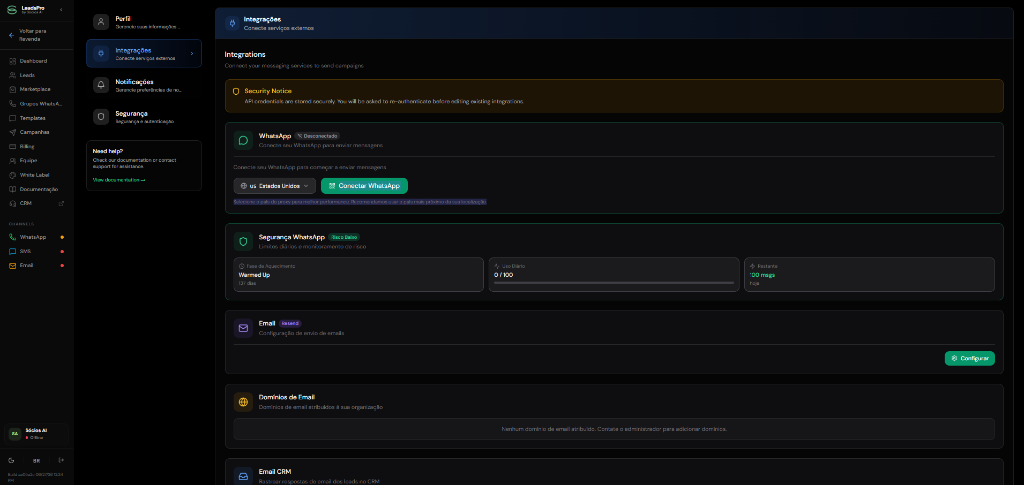Open the Estados Unidos country dropdown
The image size is (1024, 485).
(x=275, y=186)
